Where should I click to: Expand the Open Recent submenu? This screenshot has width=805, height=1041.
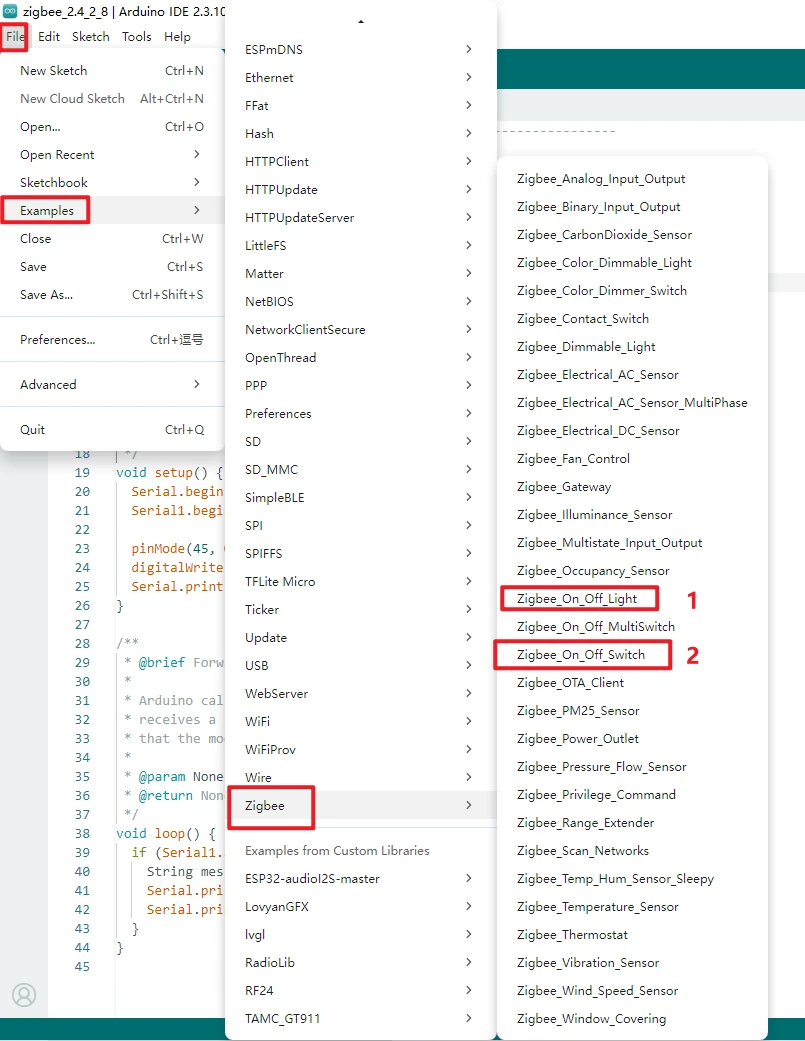tap(112, 154)
